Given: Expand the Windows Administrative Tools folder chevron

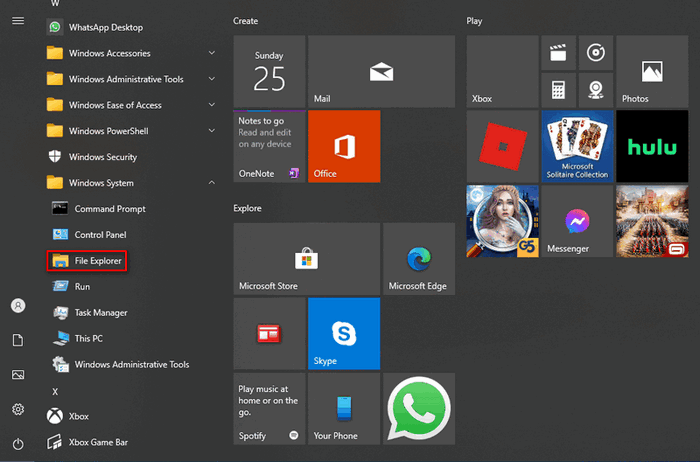Looking at the screenshot, I should tap(212, 79).
